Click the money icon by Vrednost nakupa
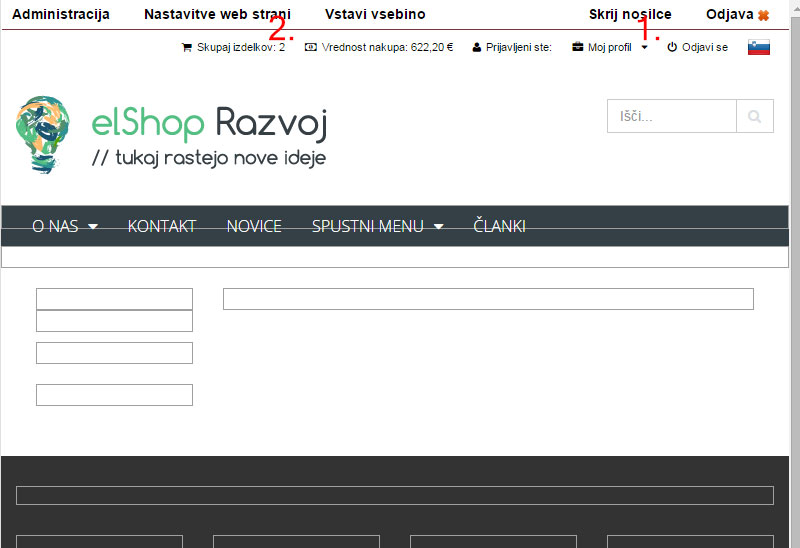The width and height of the screenshot is (800, 548). point(311,47)
